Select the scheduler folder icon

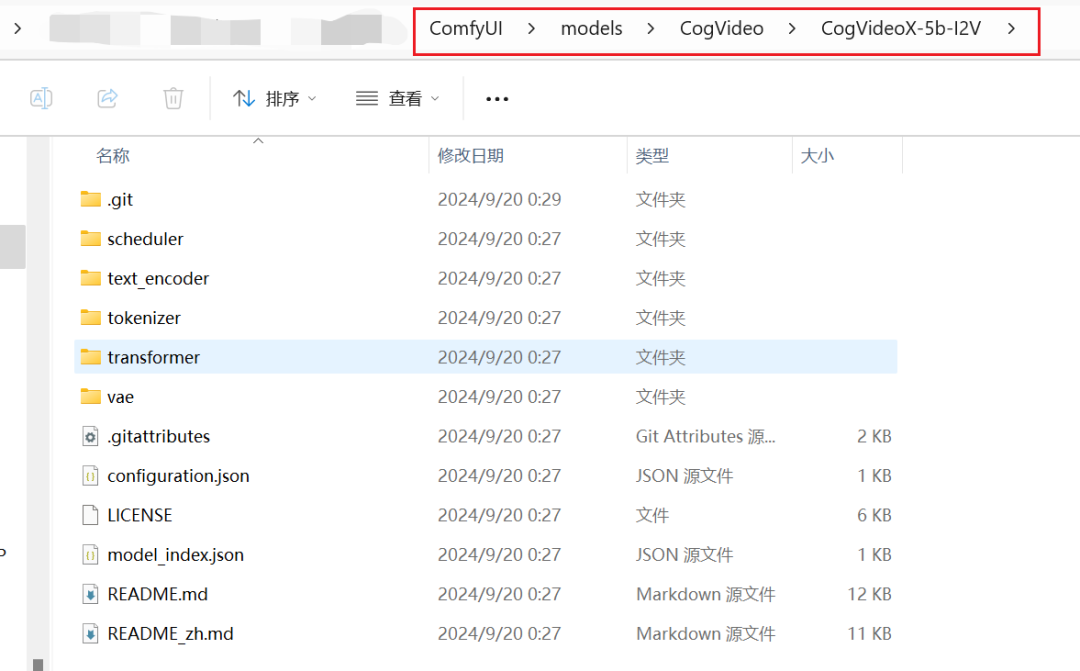point(90,238)
